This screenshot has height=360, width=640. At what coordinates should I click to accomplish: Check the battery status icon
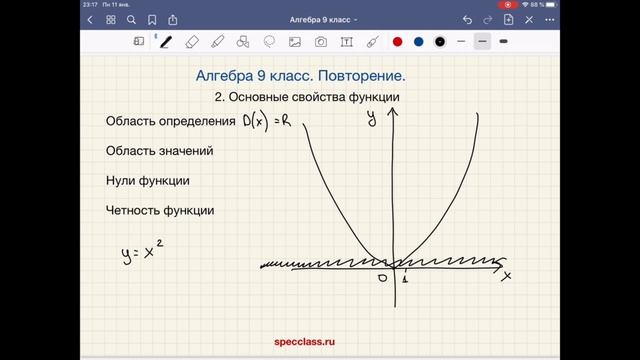[551, 4]
